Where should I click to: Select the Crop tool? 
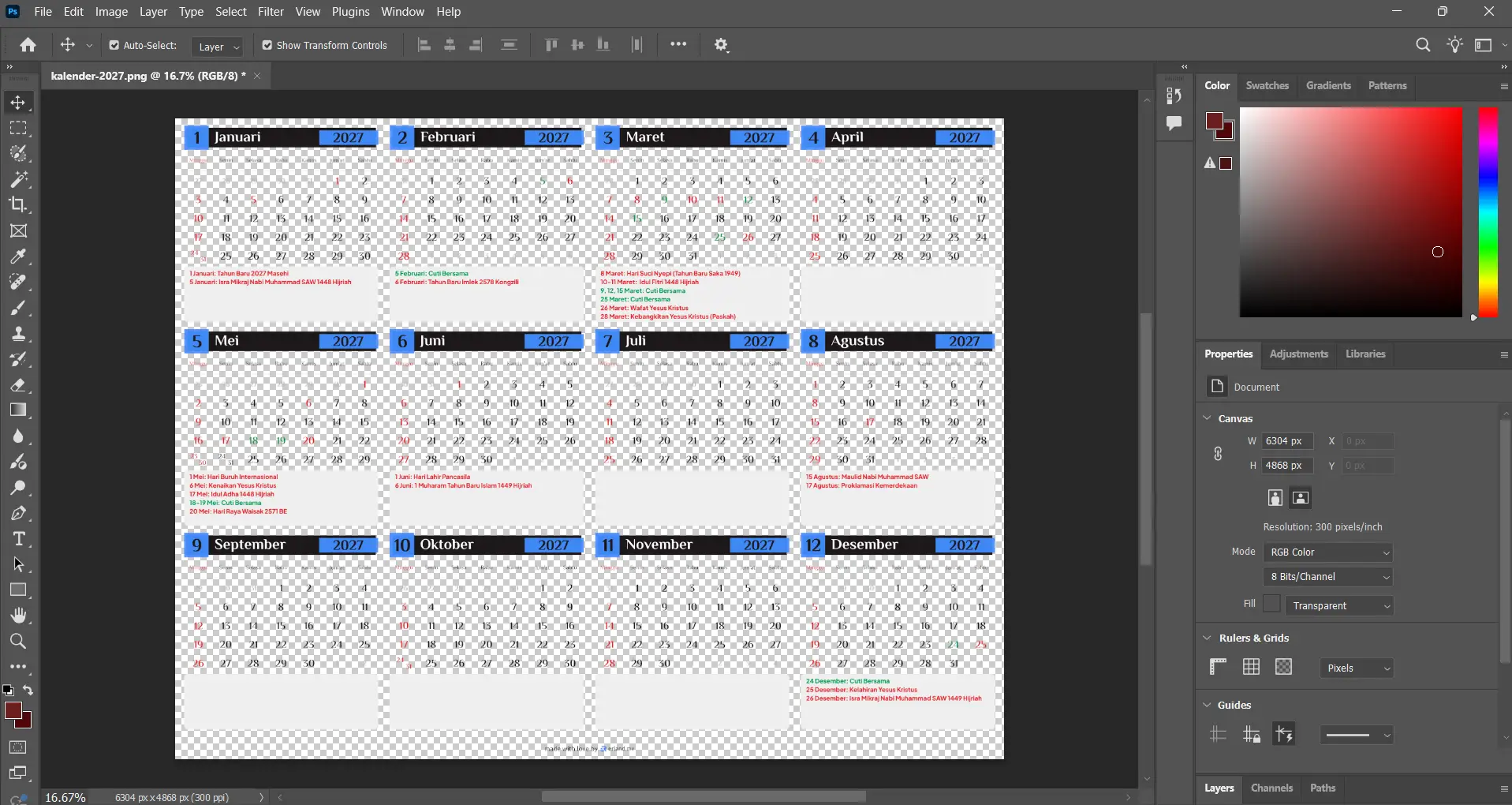click(x=18, y=204)
